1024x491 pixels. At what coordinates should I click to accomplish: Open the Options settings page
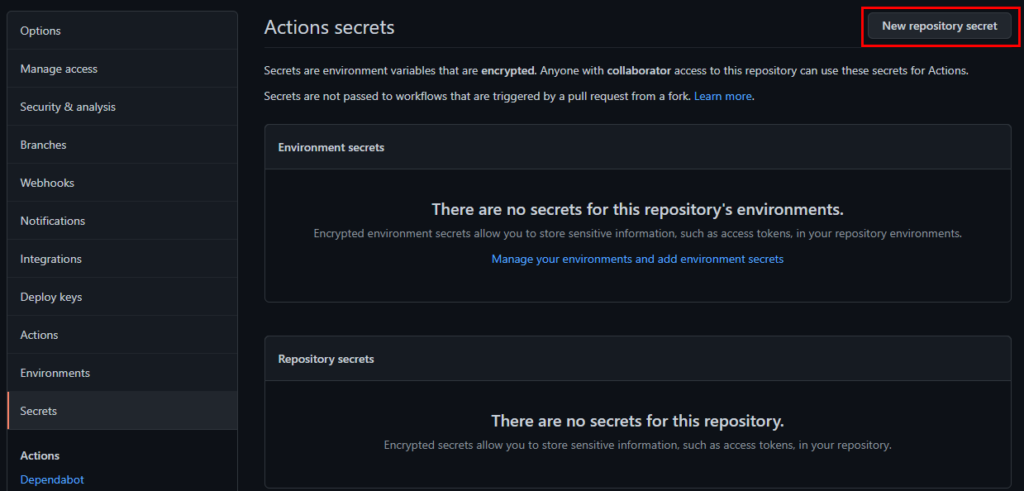coord(41,31)
